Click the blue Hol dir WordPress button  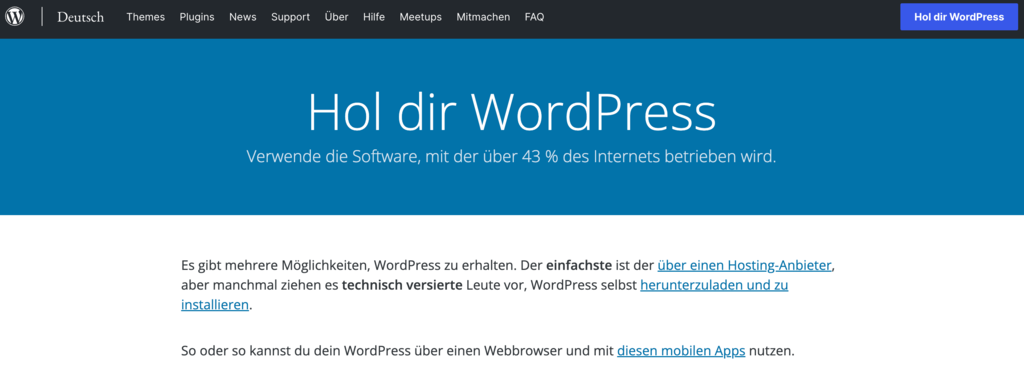(x=959, y=18)
